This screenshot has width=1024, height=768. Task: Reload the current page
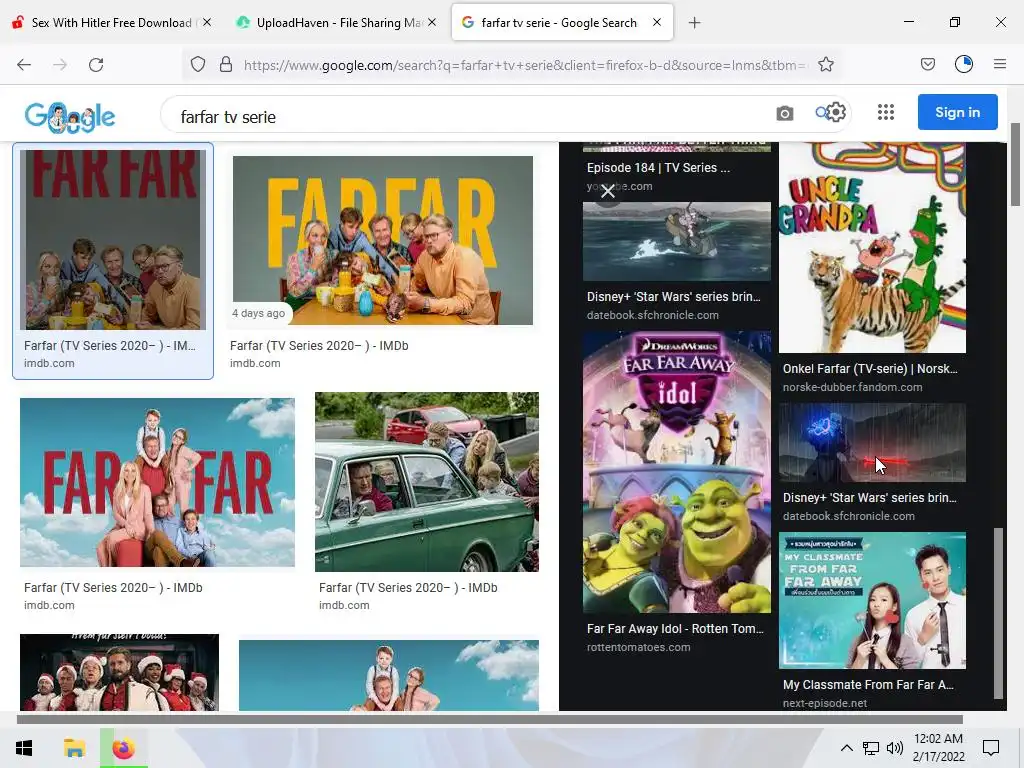(96, 65)
